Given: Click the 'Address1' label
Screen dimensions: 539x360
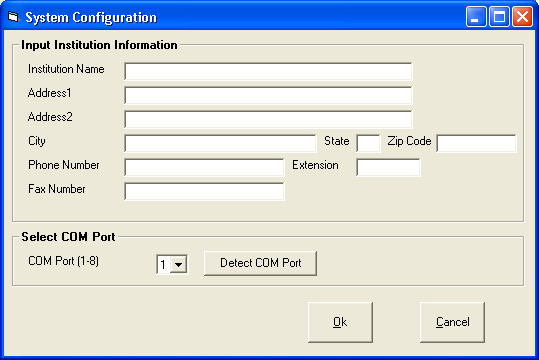Looking at the screenshot, I should click(x=50, y=93).
